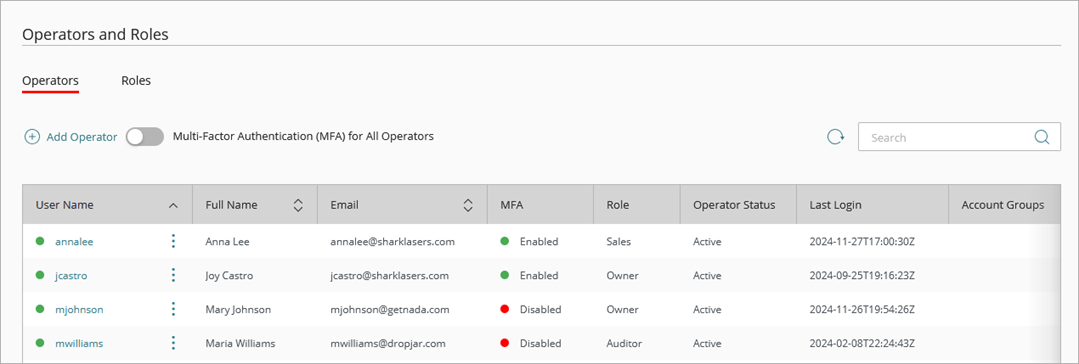
Task: Click last login 2024-02-08T22:24:43Z
Action: pyautogui.click(x=862, y=343)
